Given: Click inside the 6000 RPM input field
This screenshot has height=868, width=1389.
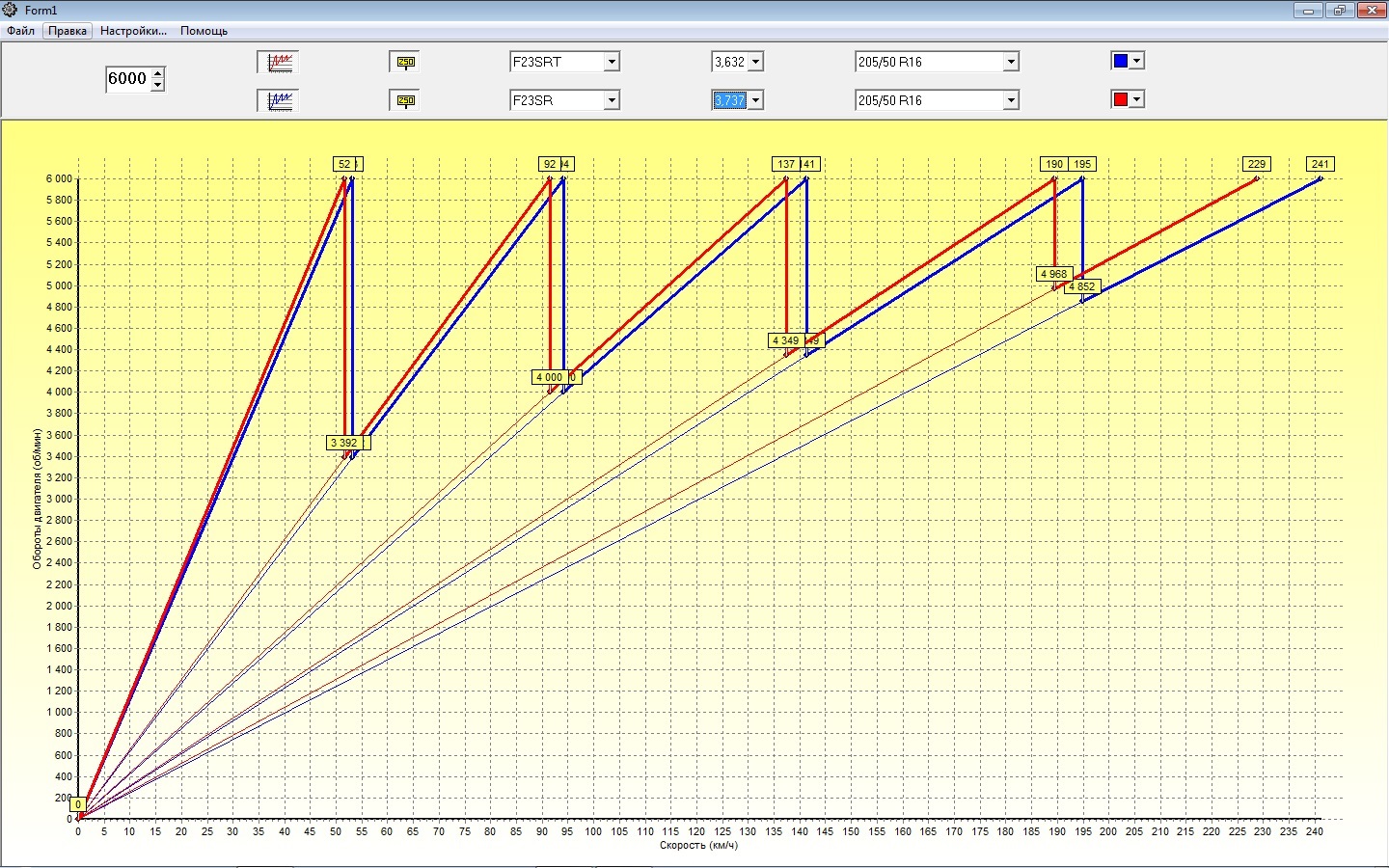Looking at the screenshot, I should [128, 79].
